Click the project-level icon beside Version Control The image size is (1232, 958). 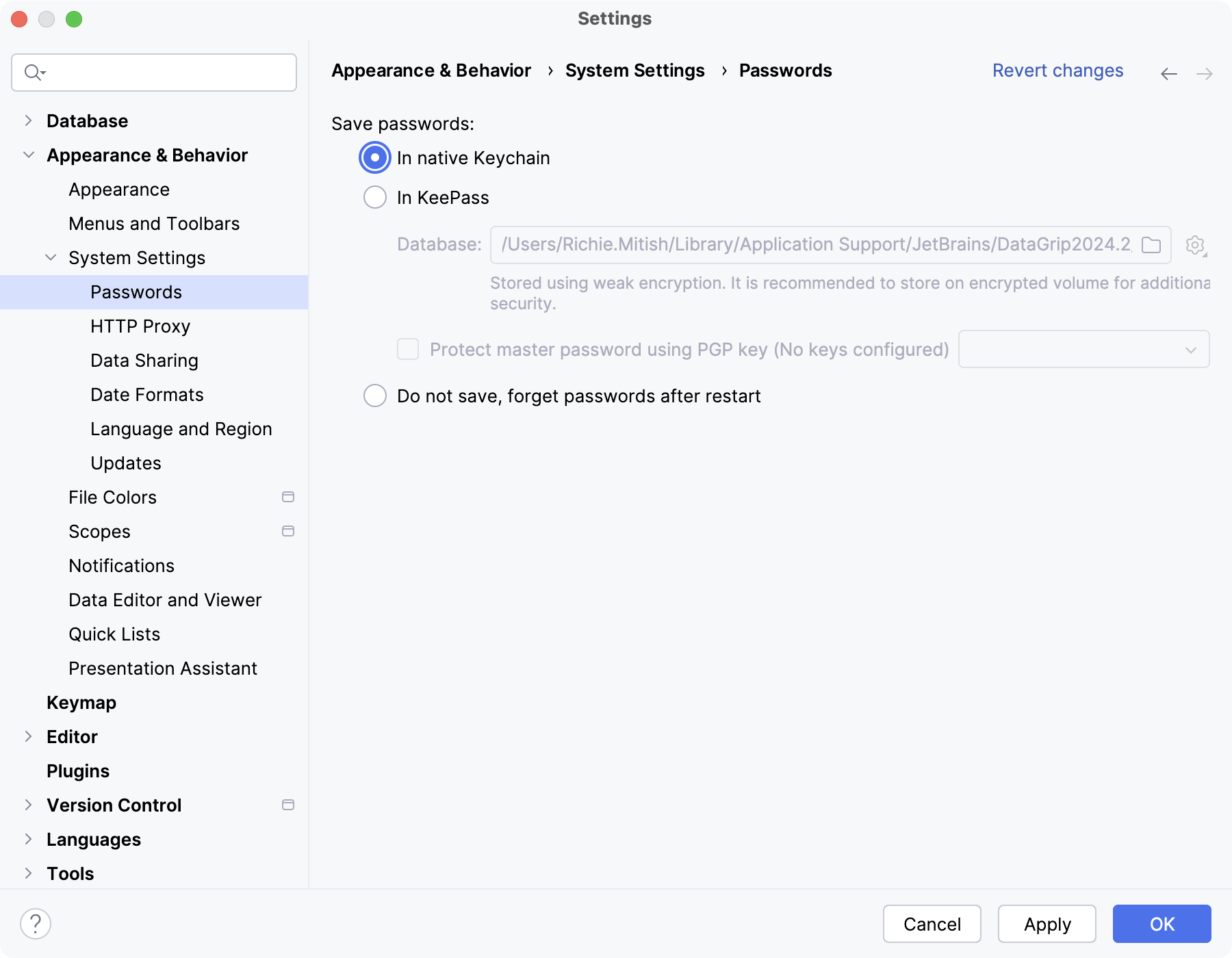[x=288, y=805]
